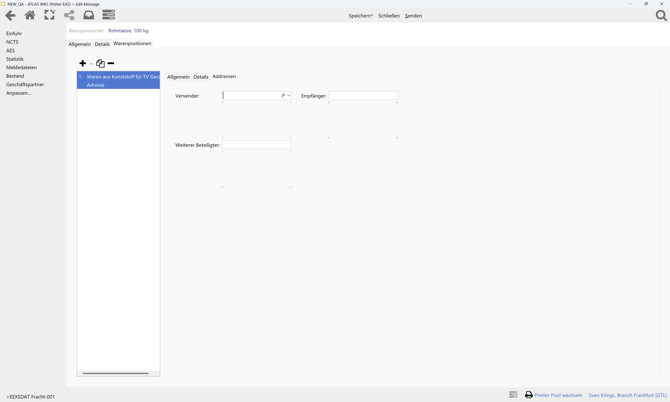Switch to the Warenpositionen tab
Image resolution: width=670 pixels, height=402 pixels.
132,44
